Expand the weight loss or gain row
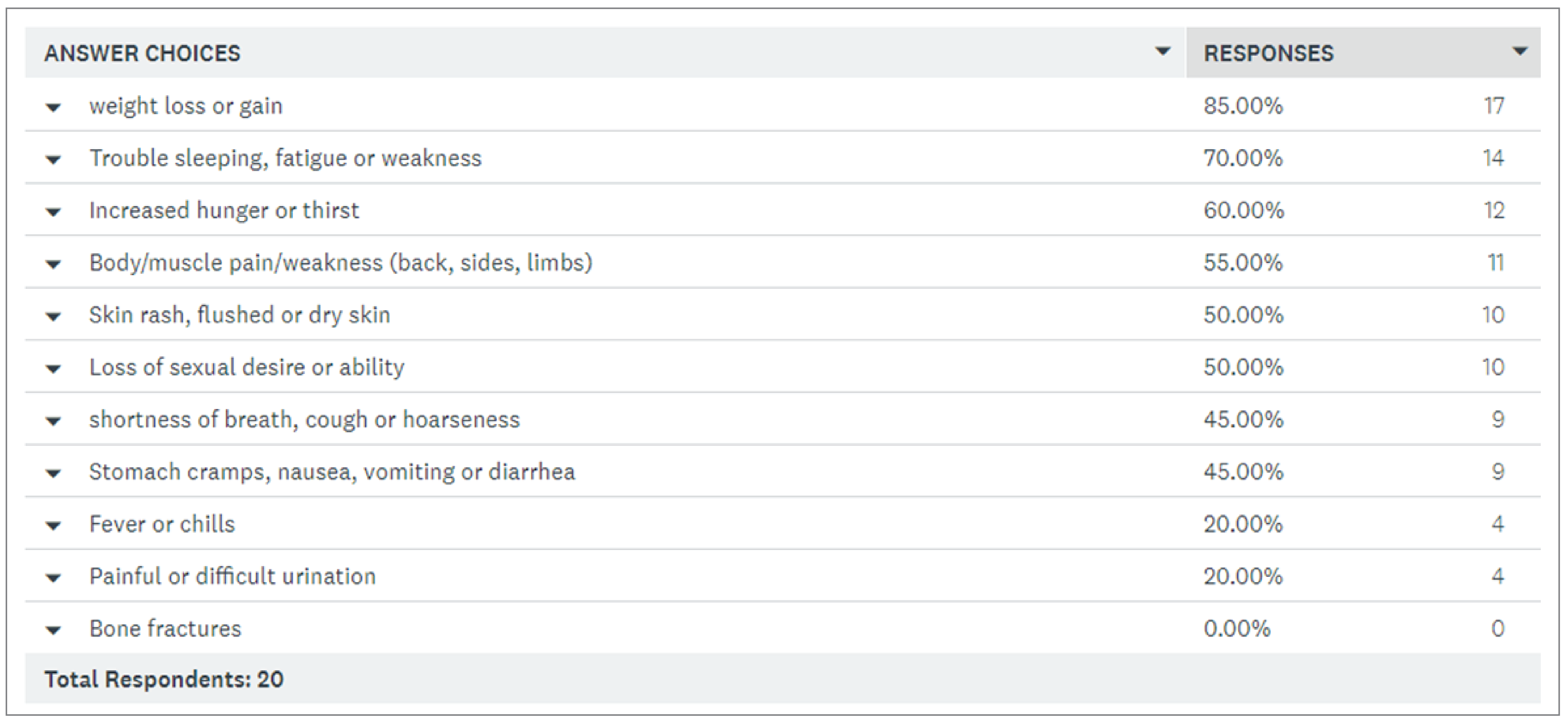1568x725 pixels. [54, 108]
